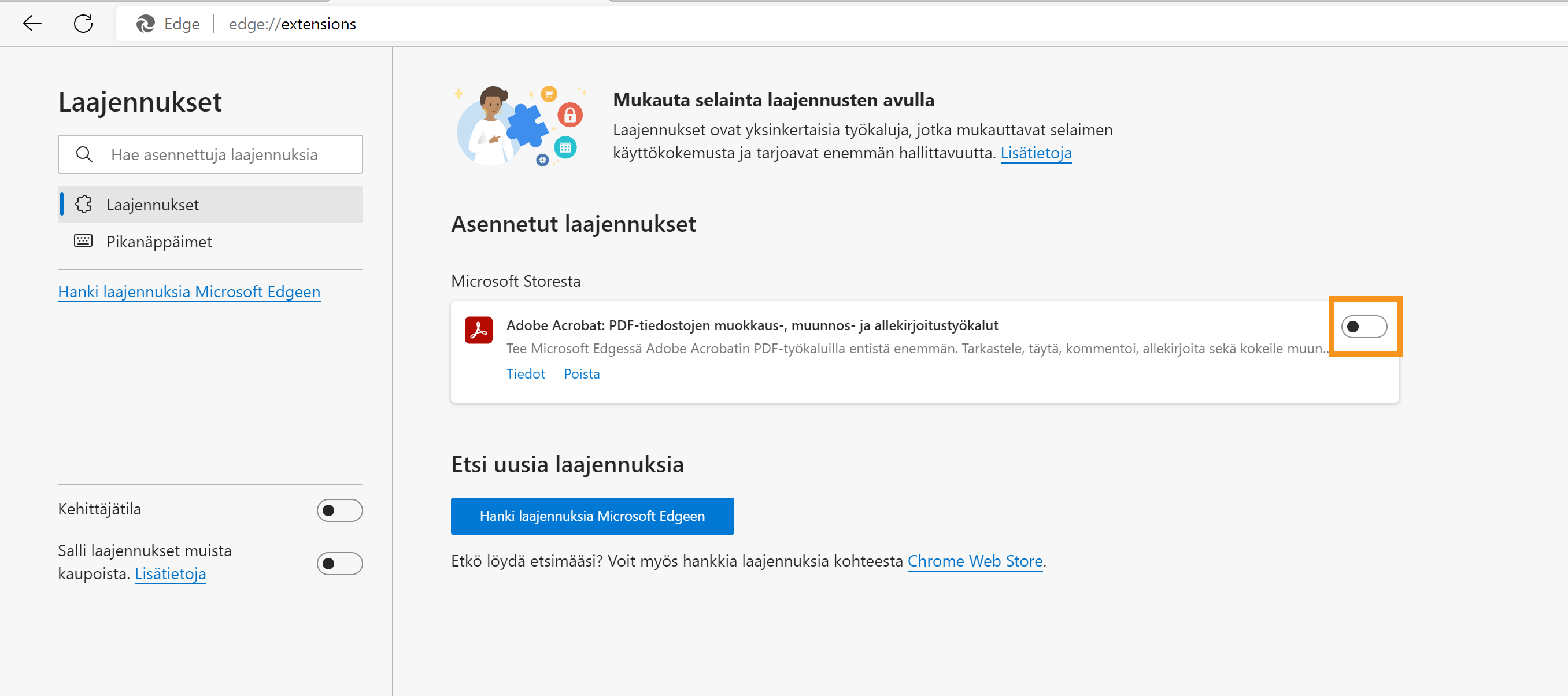The image size is (1568, 696).
Task: Click the page reload icon
Action: 83,24
